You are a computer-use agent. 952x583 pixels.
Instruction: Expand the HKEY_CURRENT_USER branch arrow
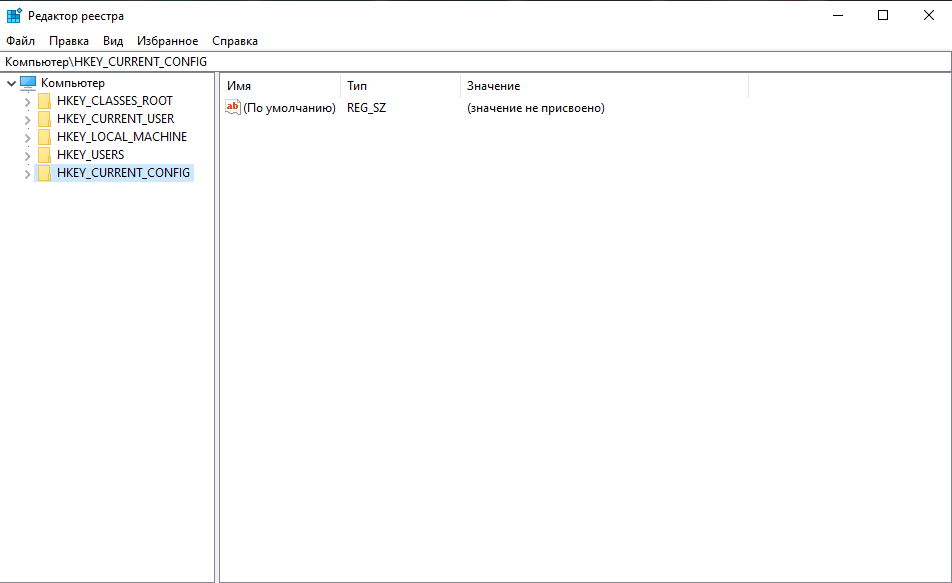[27, 120]
